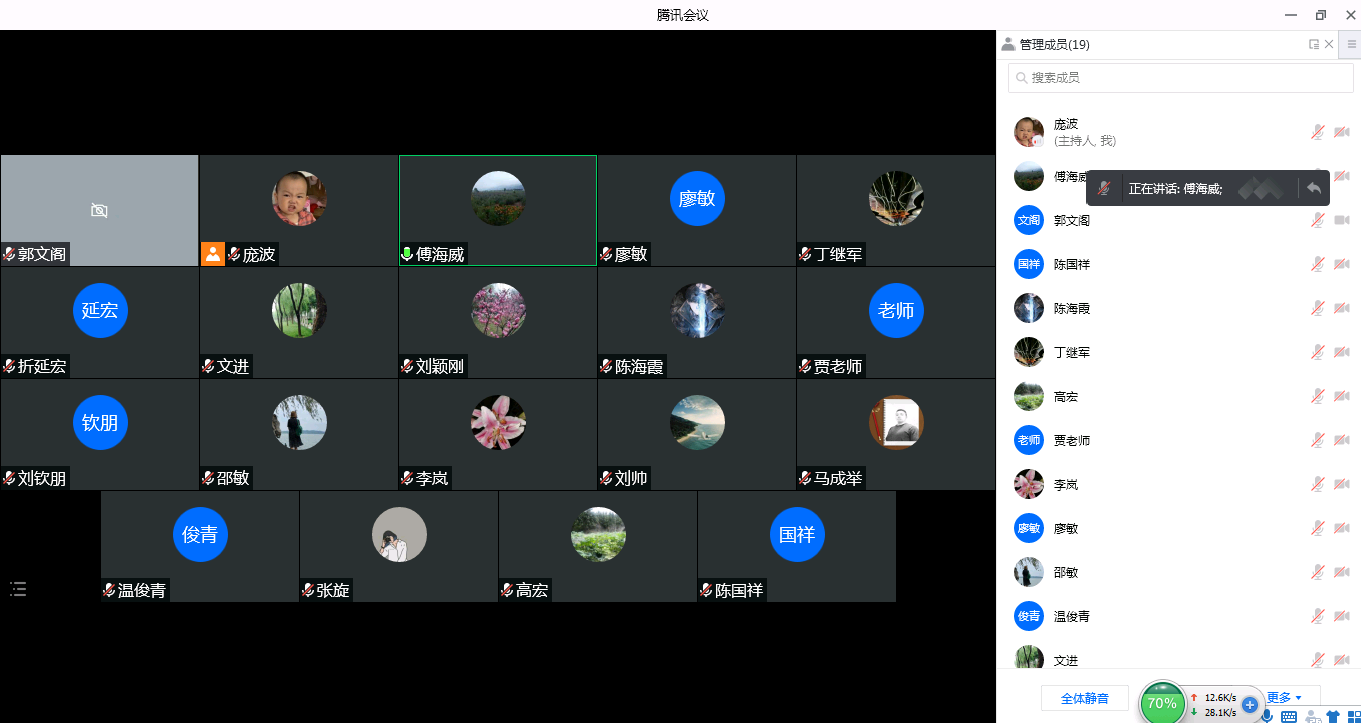Select 丁继军 in the member list
Screen dimensions: 1361x723
pyautogui.click(x=1071, y=352)
